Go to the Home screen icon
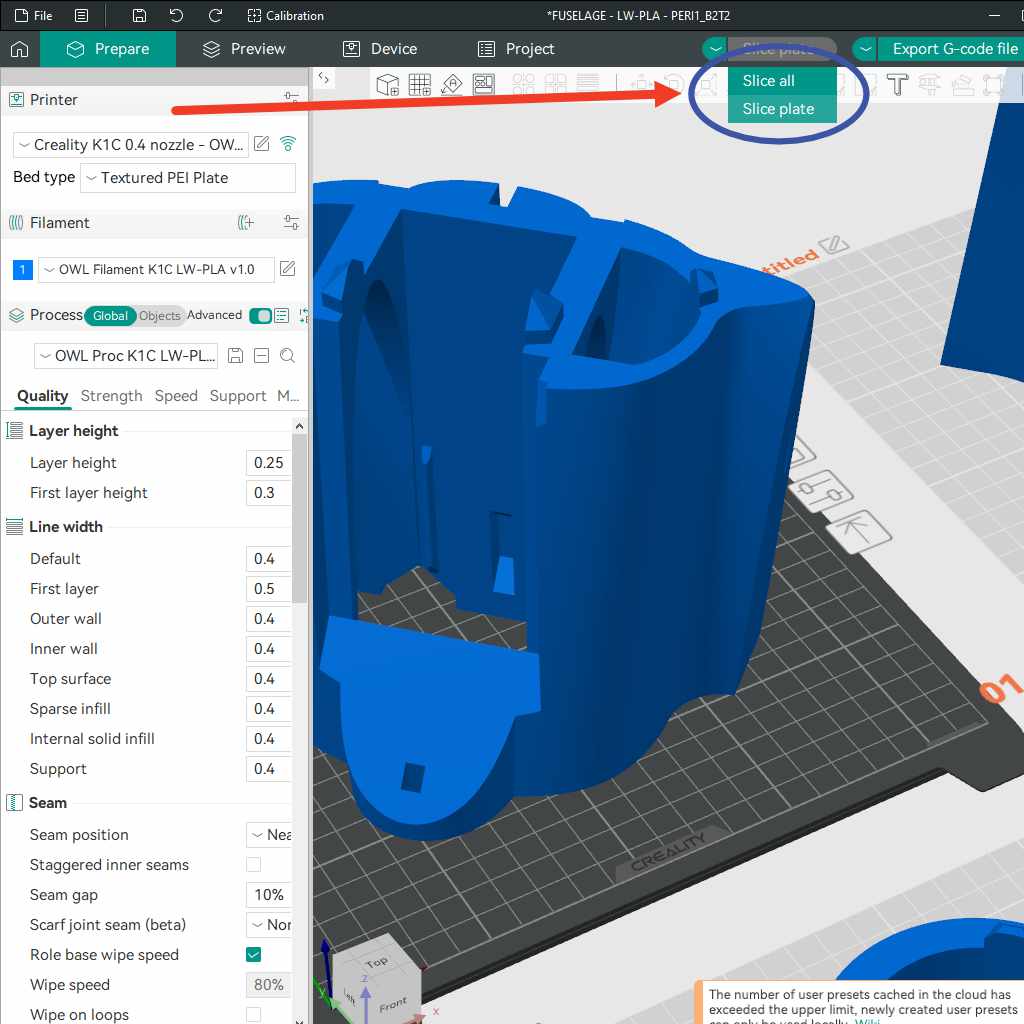The height and width of the screenshot is (1024, 1024). click(19, 49)
